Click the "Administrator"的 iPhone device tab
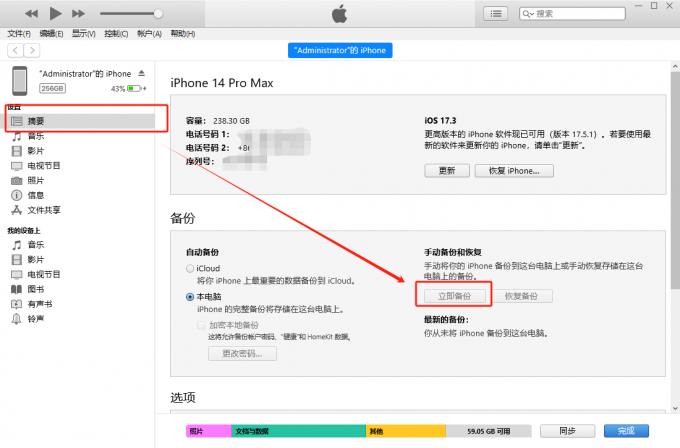Screen dimensions: 680x448 (x=340, y=50)
